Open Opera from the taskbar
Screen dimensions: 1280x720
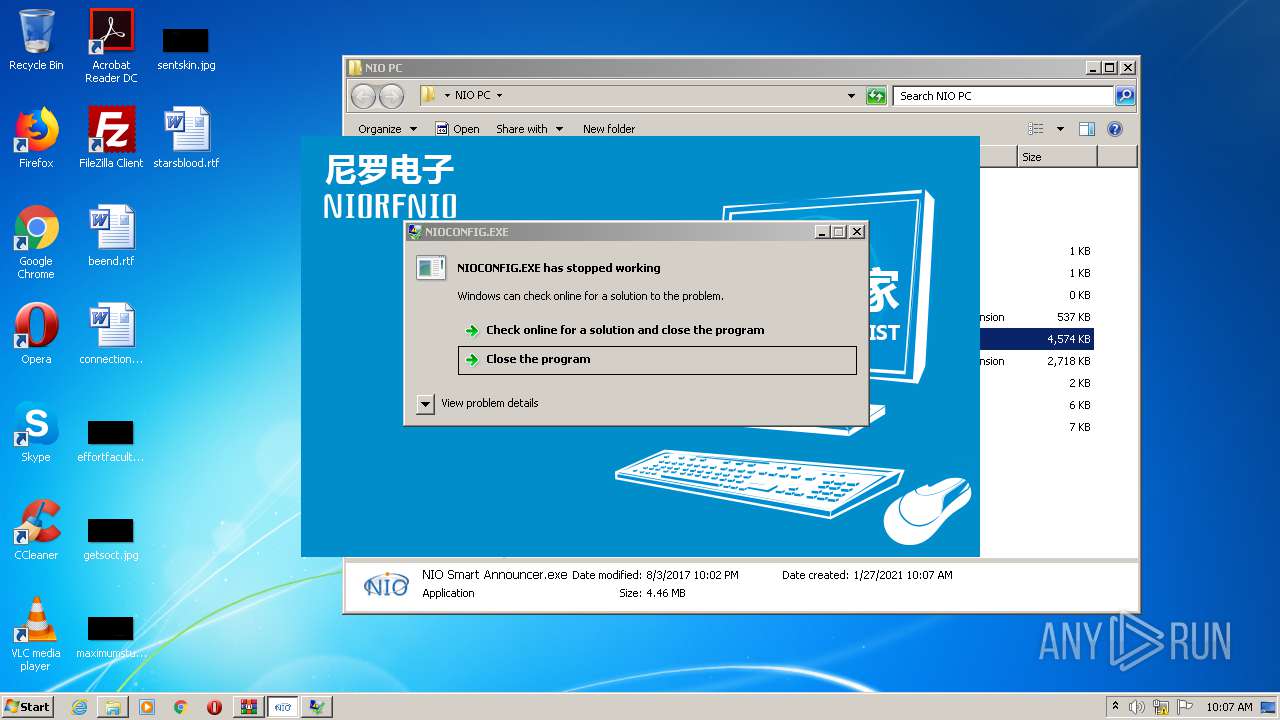coord(214,707)
